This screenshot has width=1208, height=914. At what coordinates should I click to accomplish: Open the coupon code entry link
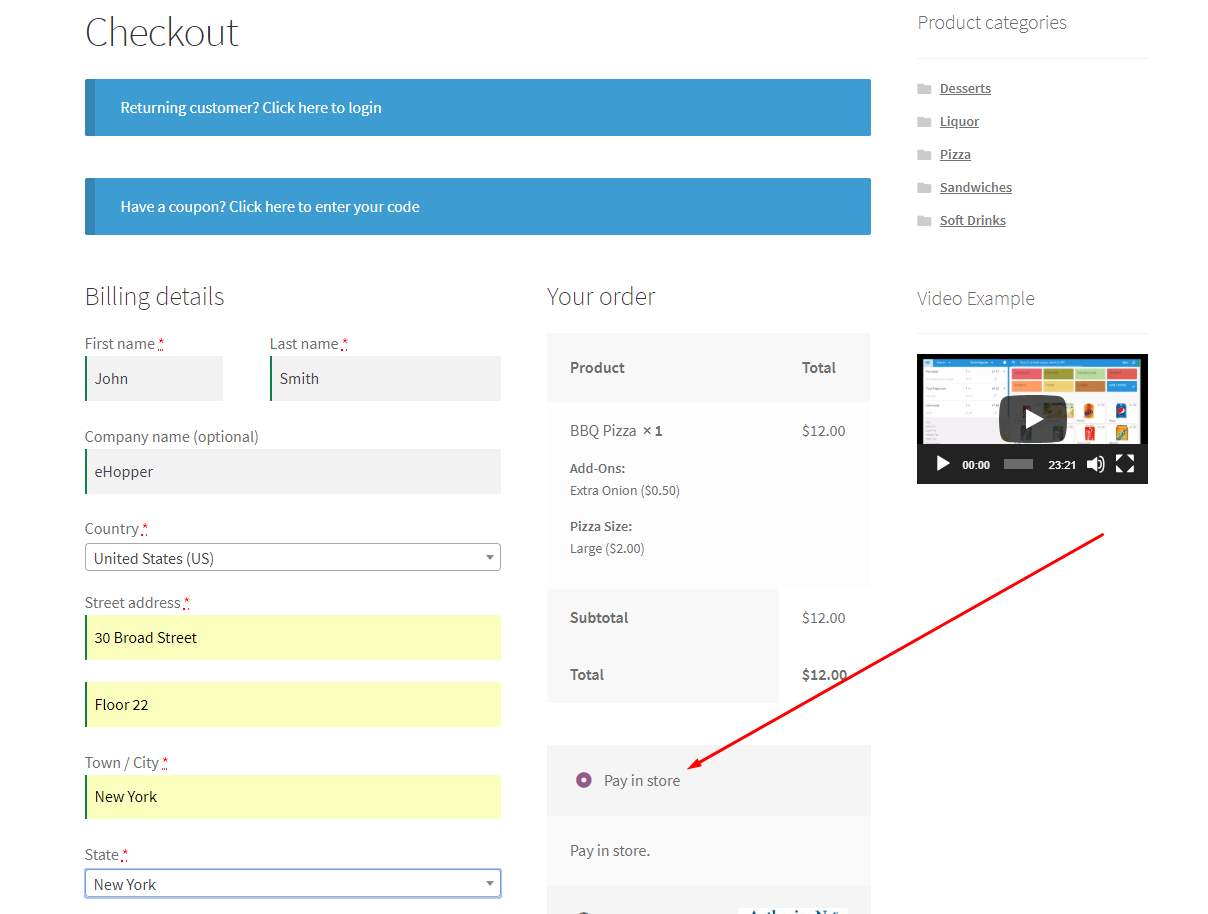pyautogui.click(x=477, y=207)
